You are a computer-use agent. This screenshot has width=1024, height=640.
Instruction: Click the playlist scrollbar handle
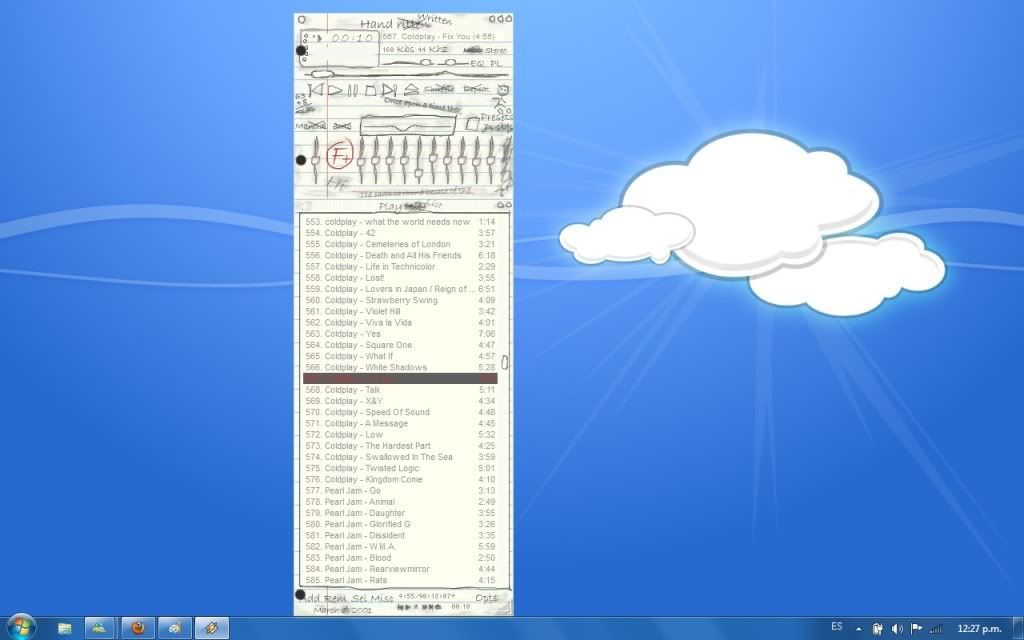click(x=504, y=362)
